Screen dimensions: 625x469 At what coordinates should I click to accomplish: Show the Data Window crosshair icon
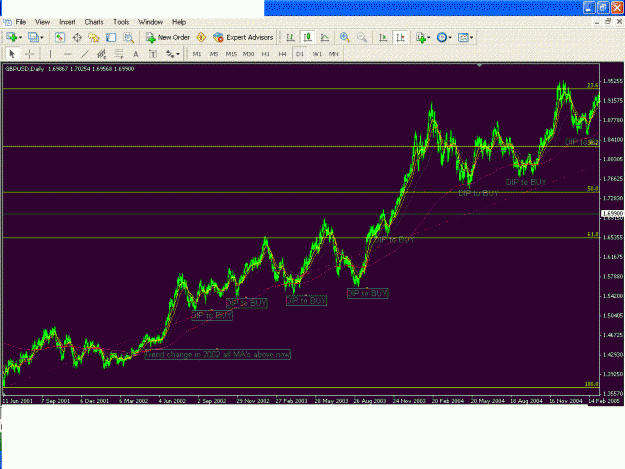click(x=77, y=37)
